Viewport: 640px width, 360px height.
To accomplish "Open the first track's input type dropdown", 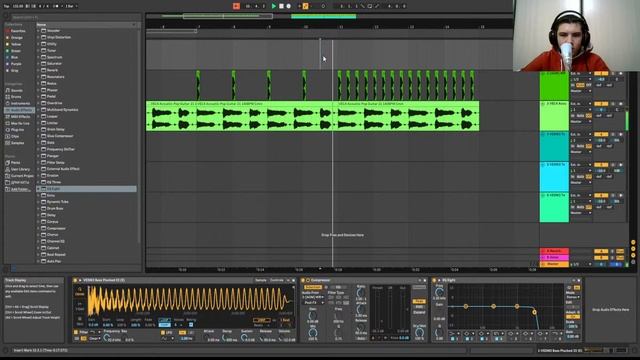I will [581, 74].
